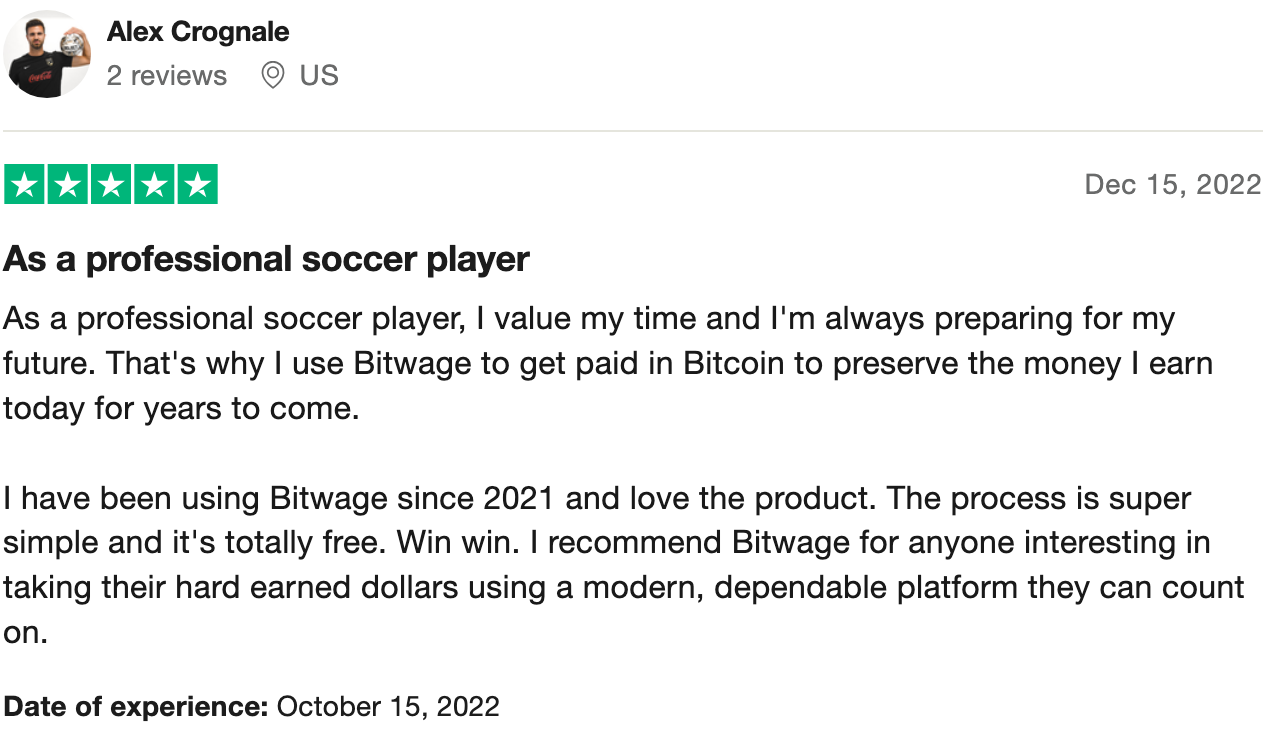Click the third green star rating
1276x748 pixels.
pos(111,185)
